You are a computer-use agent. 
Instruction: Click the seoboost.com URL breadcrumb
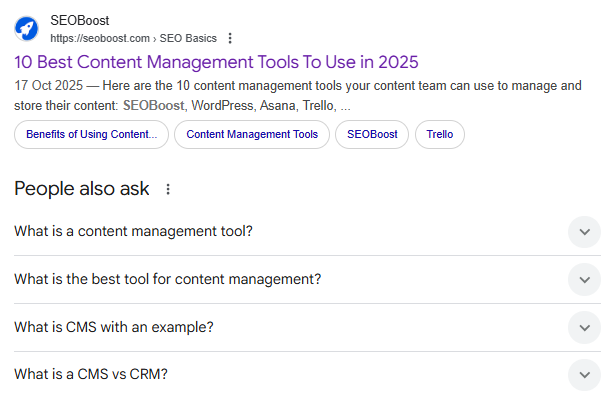point(133,38)
